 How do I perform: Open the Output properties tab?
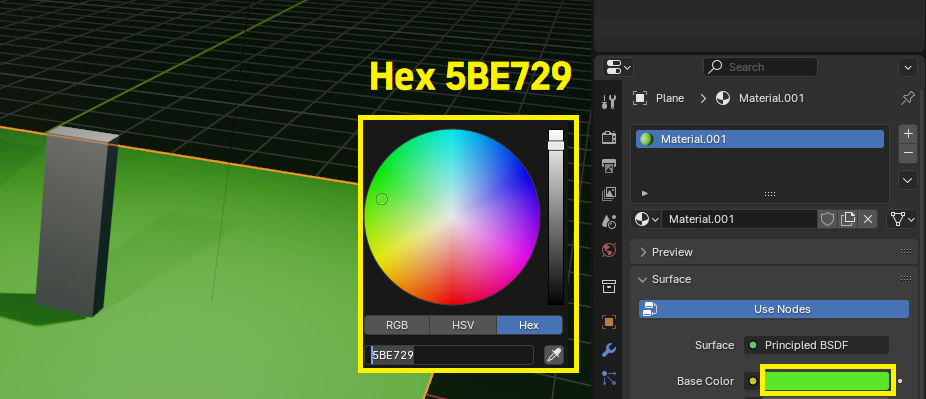608,166
